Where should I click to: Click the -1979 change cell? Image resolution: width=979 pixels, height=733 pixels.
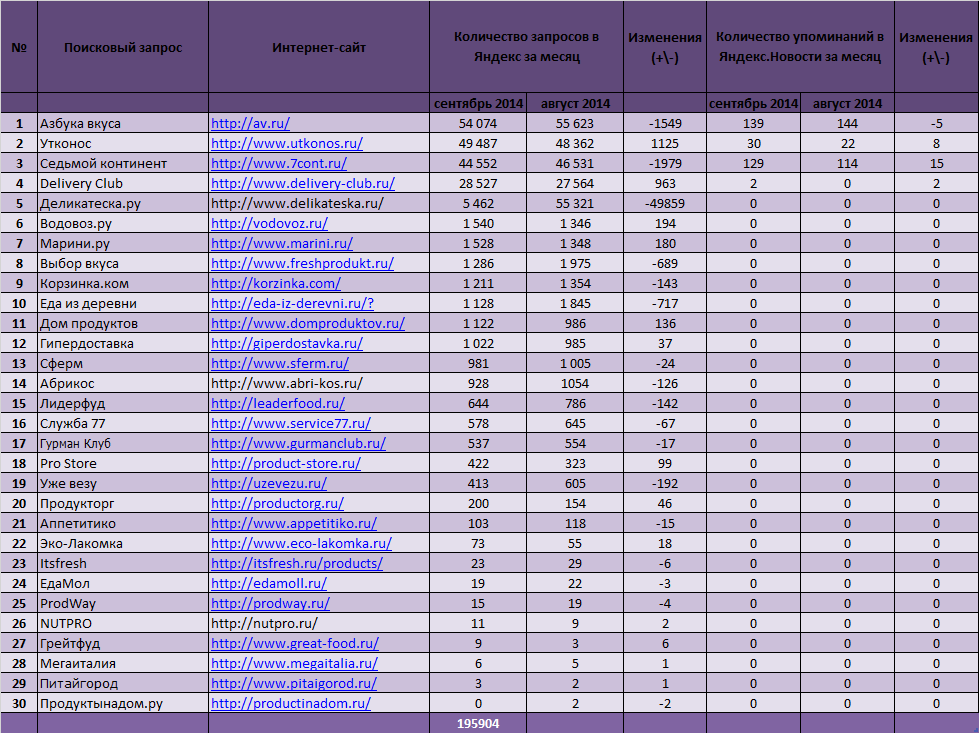(x=665, y=164)
